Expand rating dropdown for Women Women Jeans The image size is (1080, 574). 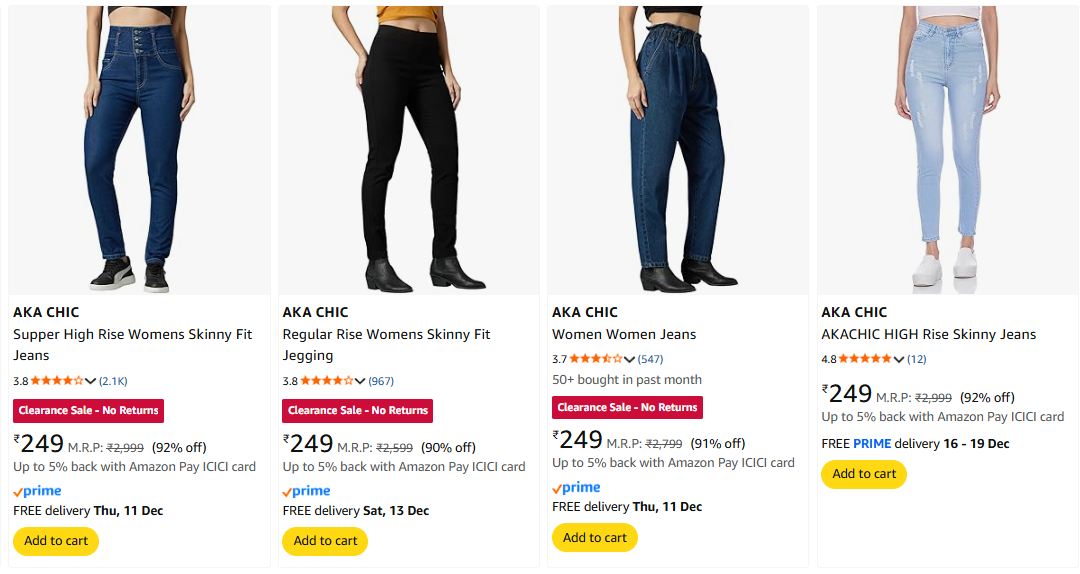click(x=630, y=359)
